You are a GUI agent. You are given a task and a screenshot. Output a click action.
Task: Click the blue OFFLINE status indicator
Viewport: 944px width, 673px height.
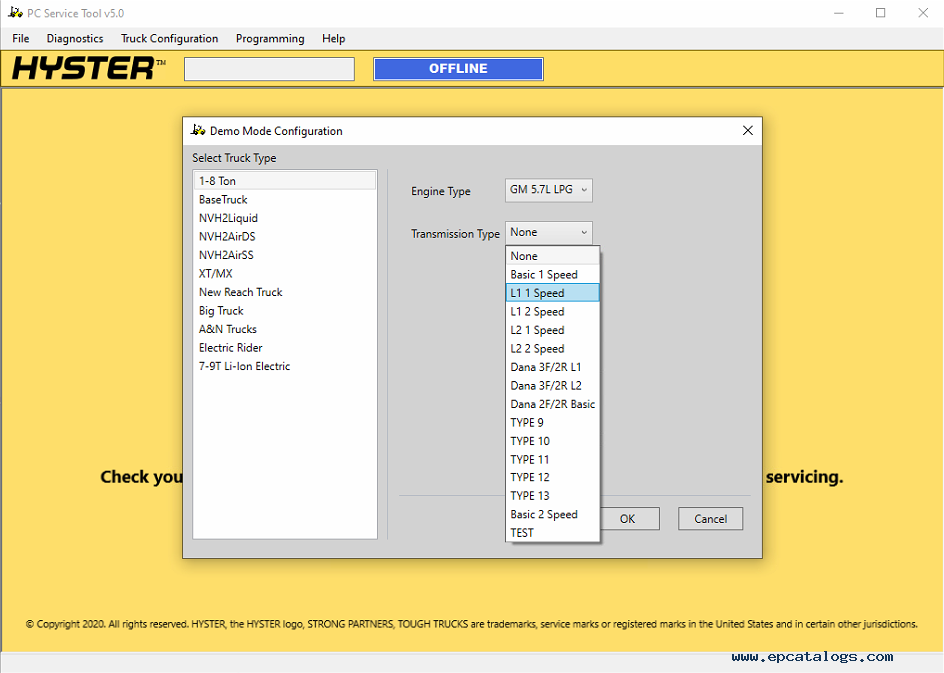click(x=458, y=69)
